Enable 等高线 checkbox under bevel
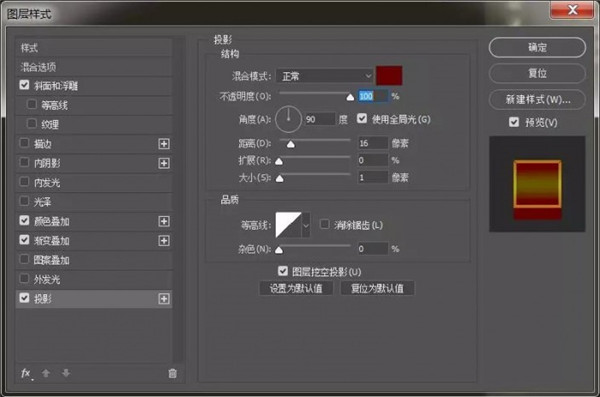This screenshot has height=397, width=600. [32, 104]
